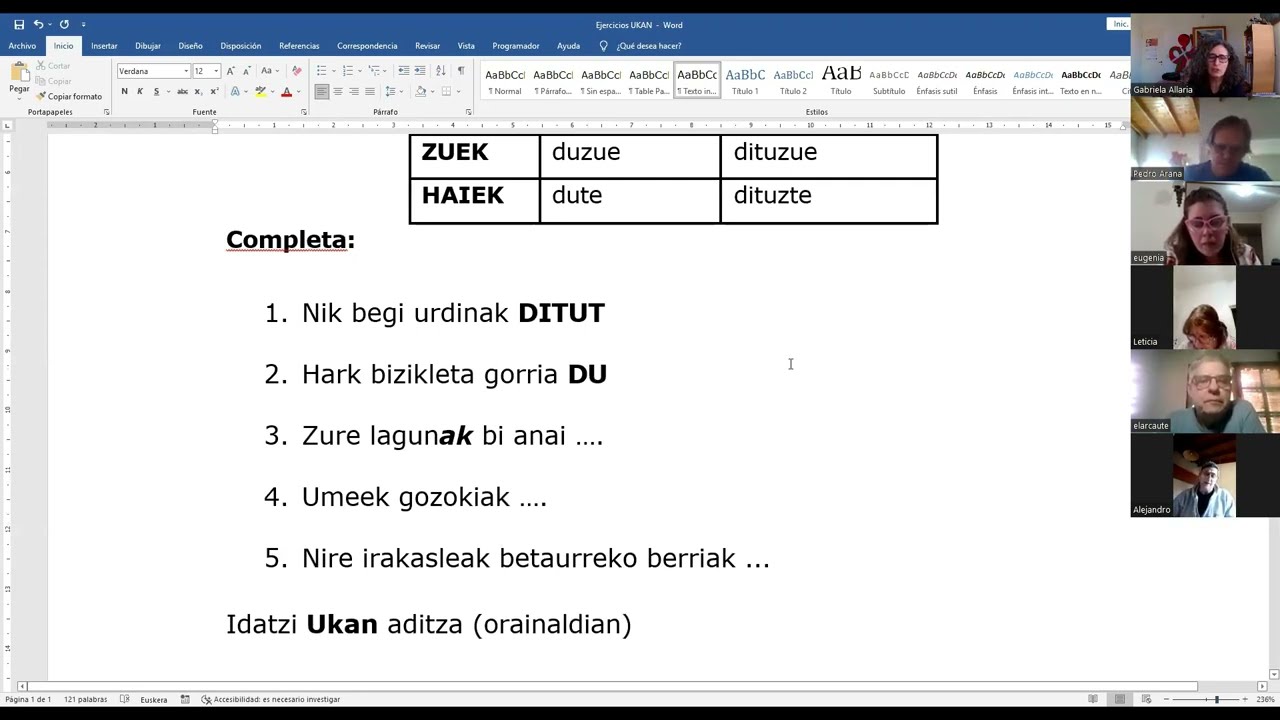This screenshot has height=720, width=1280.
Task: Clear all formatting with the eraser icon
Action: [296, 71]
